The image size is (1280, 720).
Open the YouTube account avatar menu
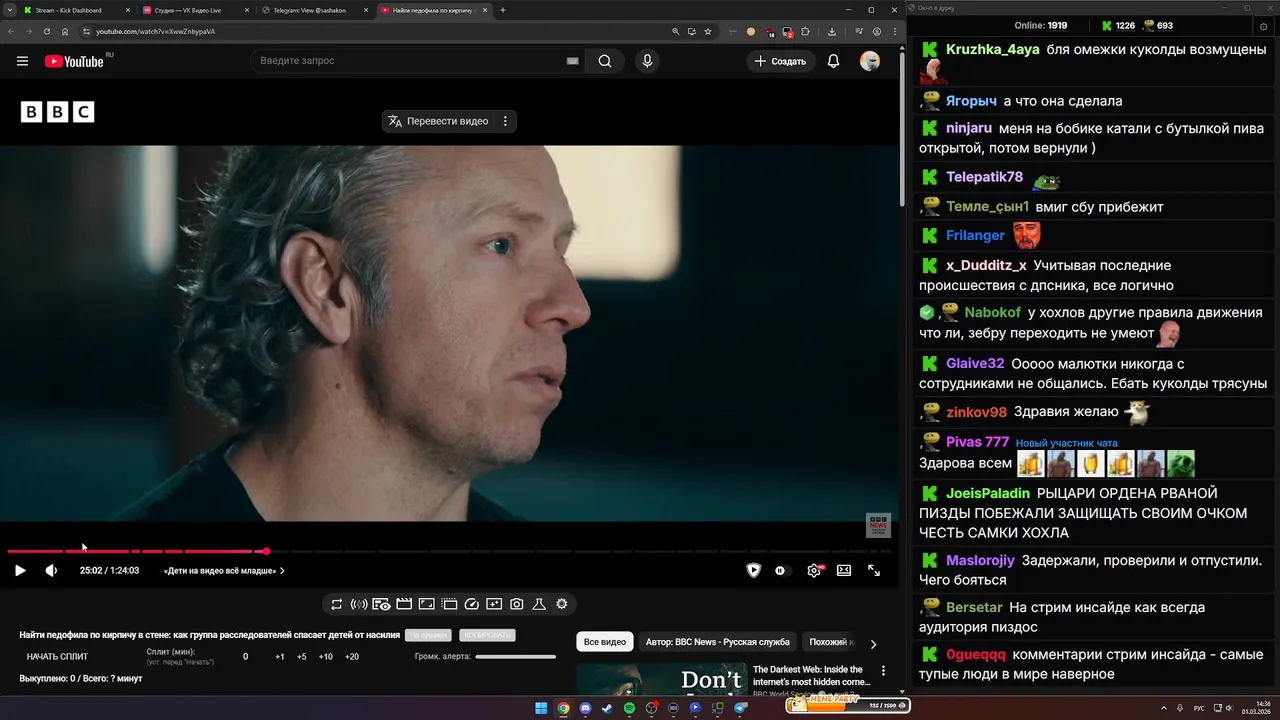click(870, 61)
